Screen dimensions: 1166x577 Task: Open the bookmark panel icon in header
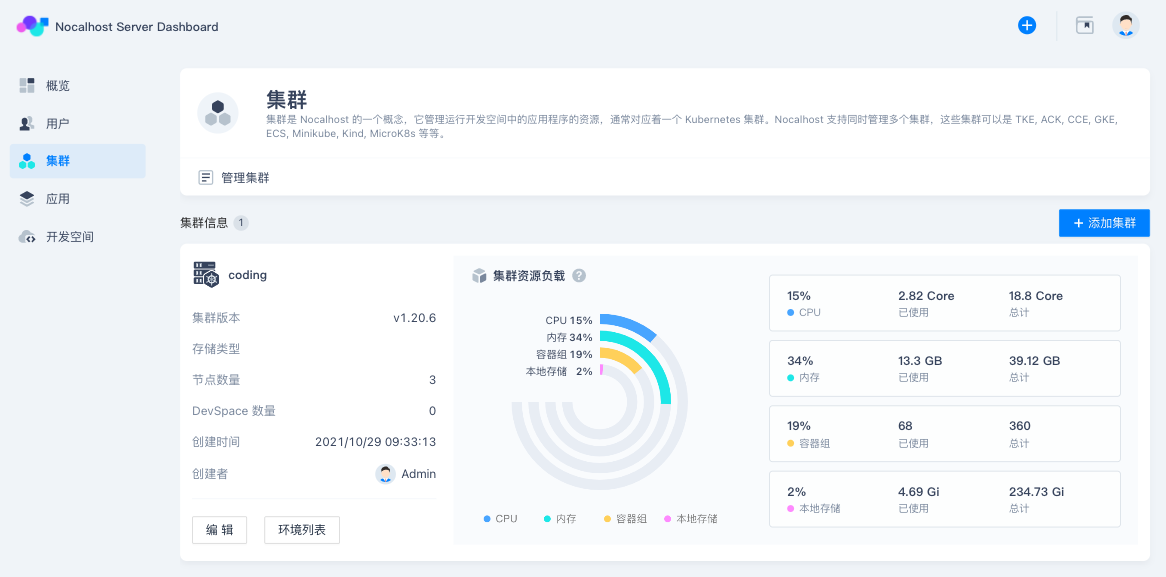(x=1085, y=25)
